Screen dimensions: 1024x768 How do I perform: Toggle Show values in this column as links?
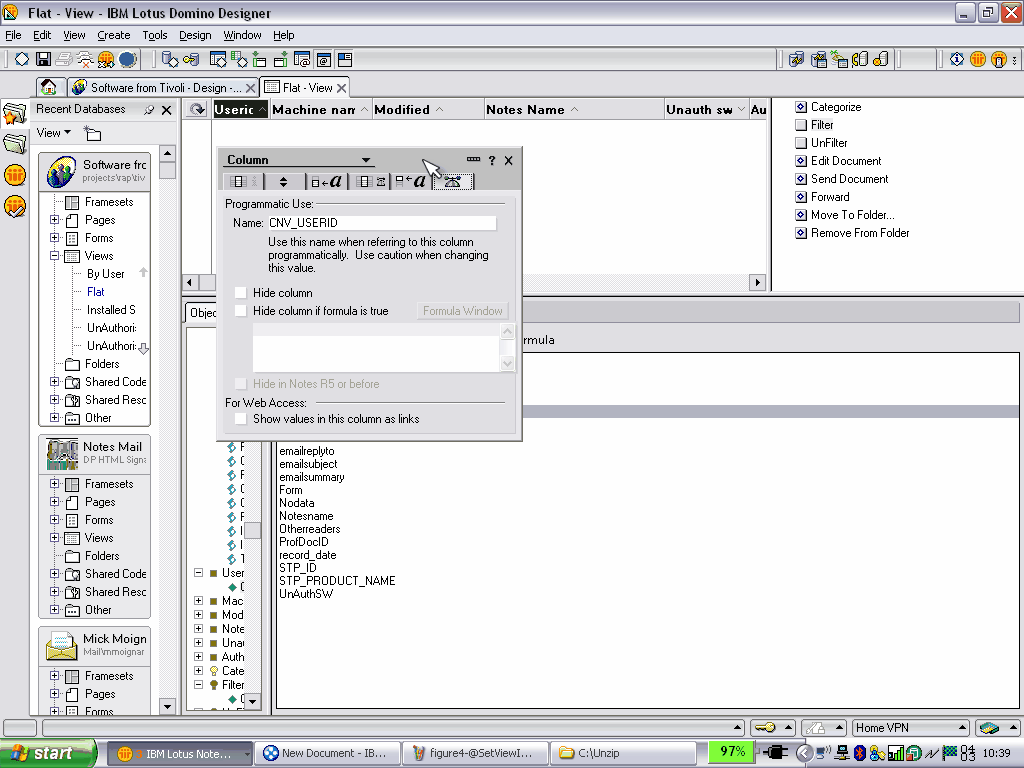[x=241, y=419]
